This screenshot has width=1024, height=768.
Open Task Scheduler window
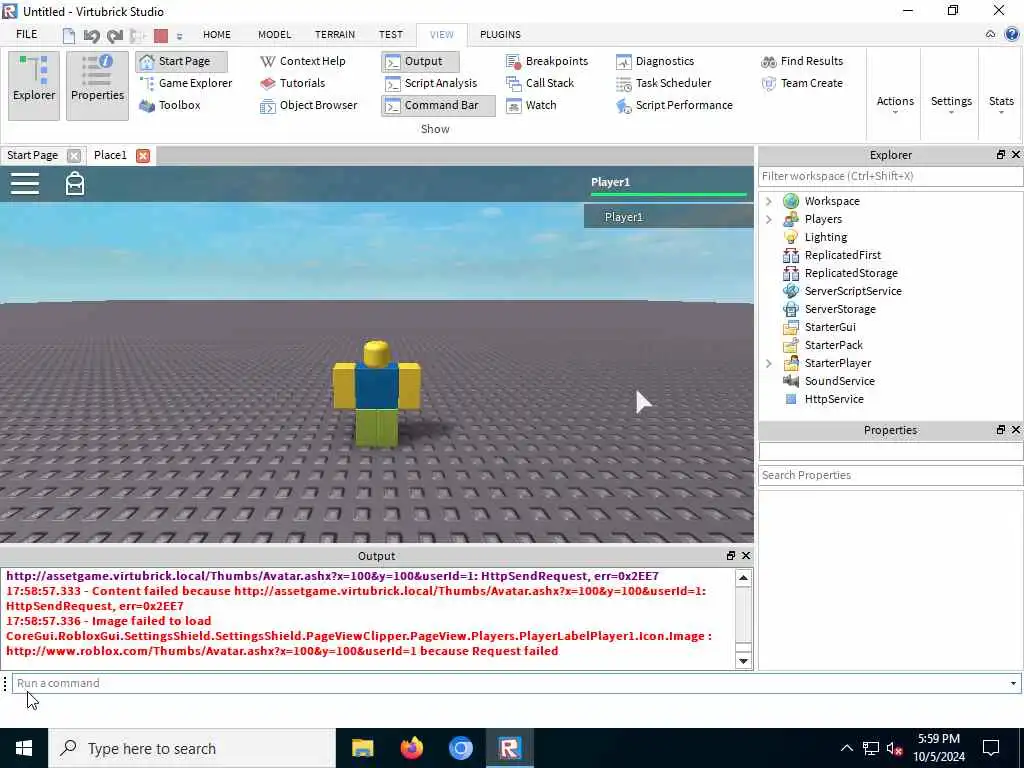click(x=664, y=83)
